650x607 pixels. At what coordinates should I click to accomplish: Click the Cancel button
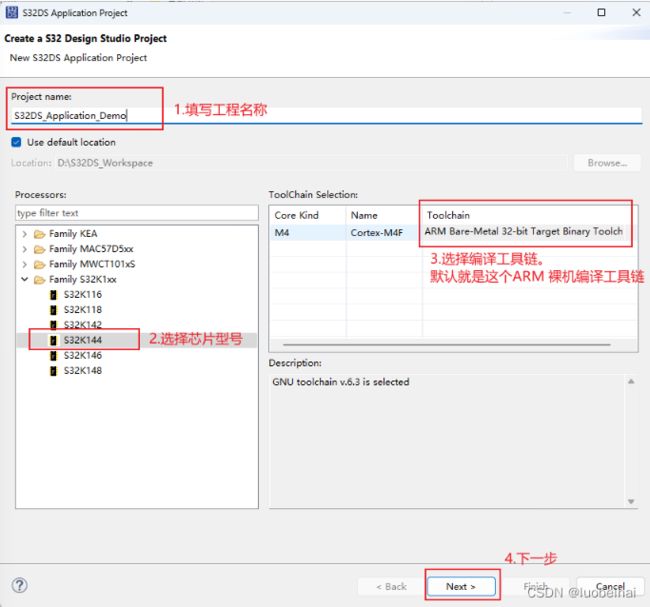(x=610, y=586)
